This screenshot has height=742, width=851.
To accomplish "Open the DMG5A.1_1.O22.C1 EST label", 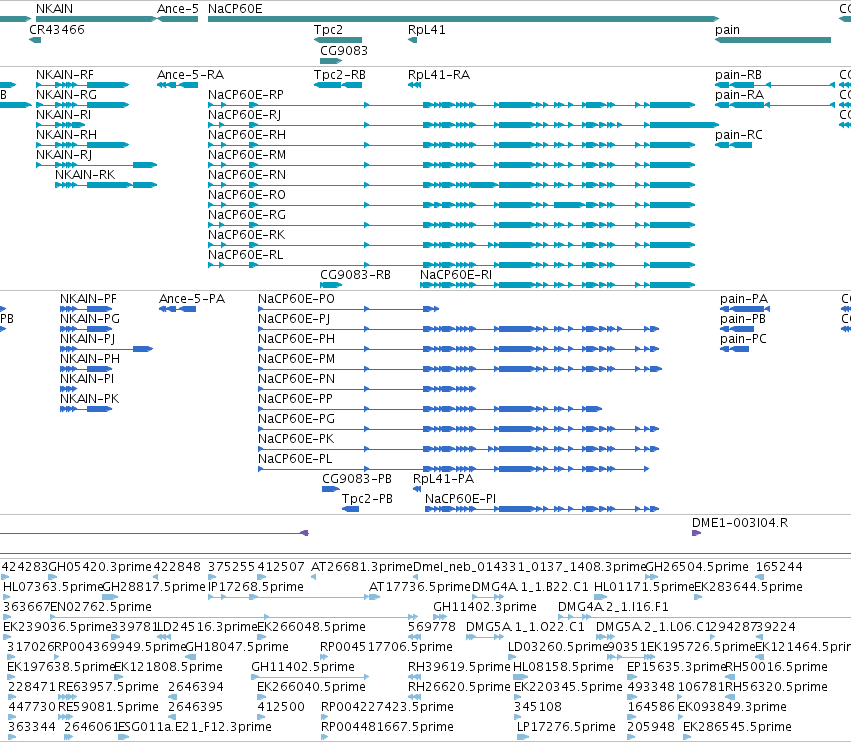I will click(525, 627).
